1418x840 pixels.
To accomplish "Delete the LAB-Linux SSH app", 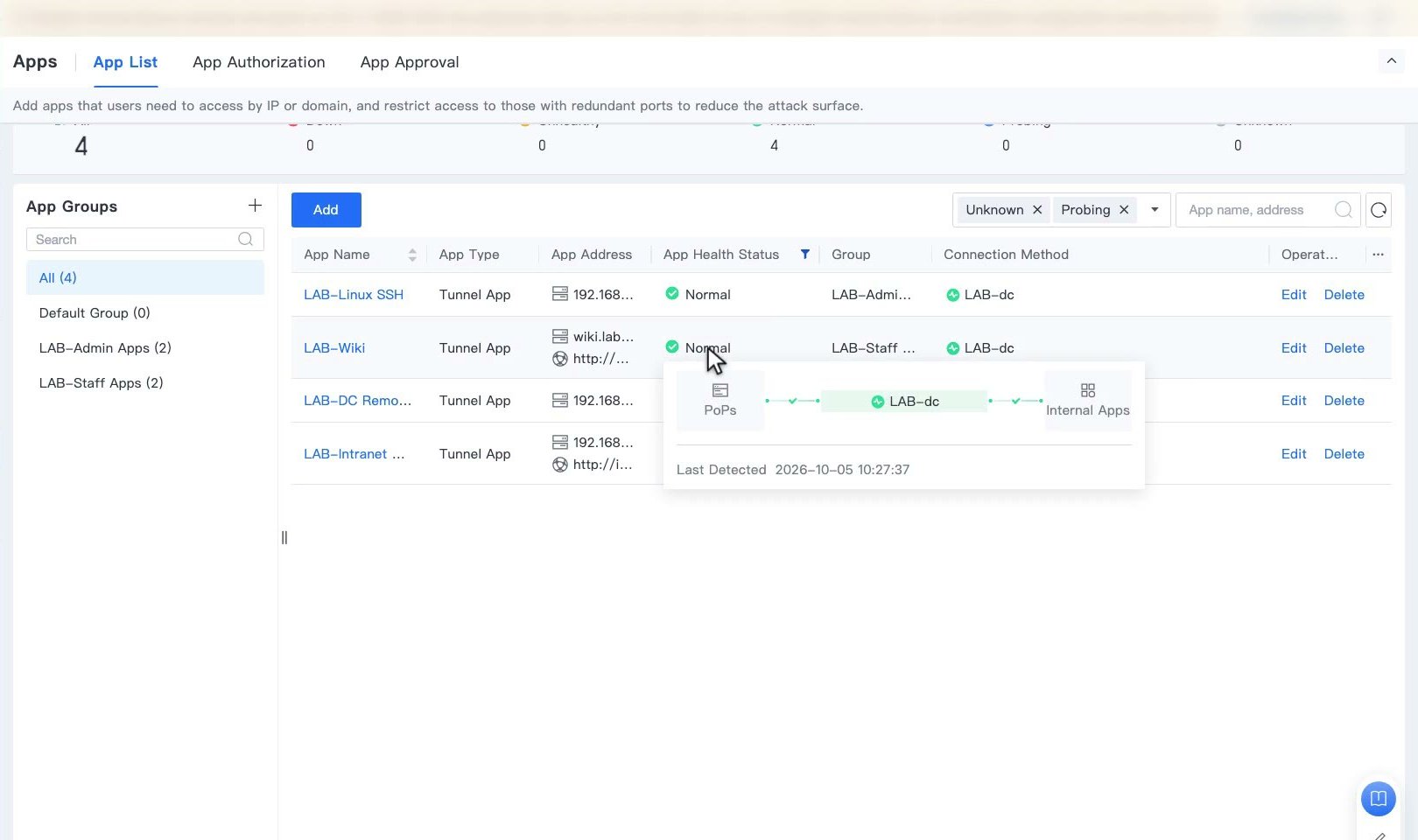I will 1344,295.
